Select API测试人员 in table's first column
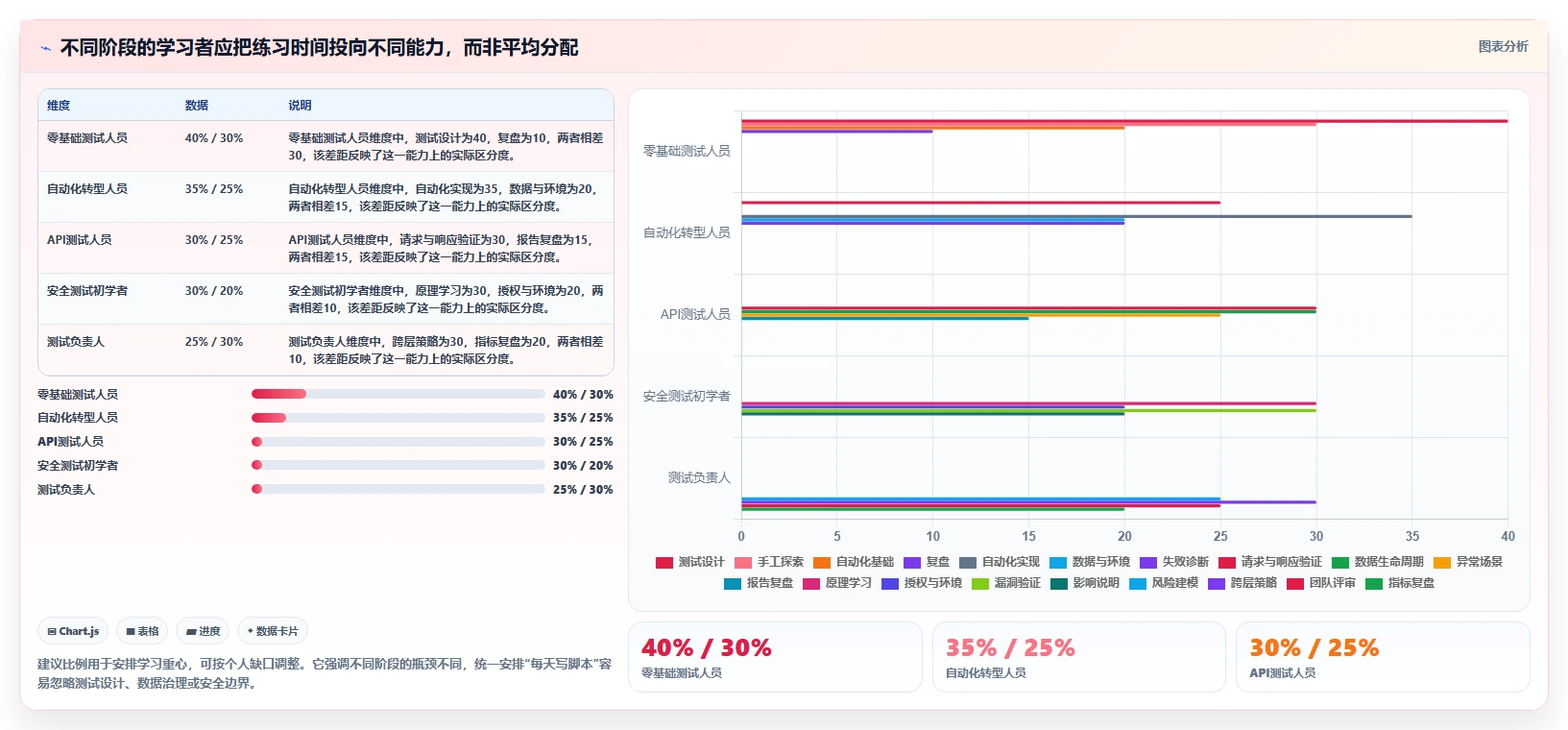The image size is (1568, 730). click(80, 240)
